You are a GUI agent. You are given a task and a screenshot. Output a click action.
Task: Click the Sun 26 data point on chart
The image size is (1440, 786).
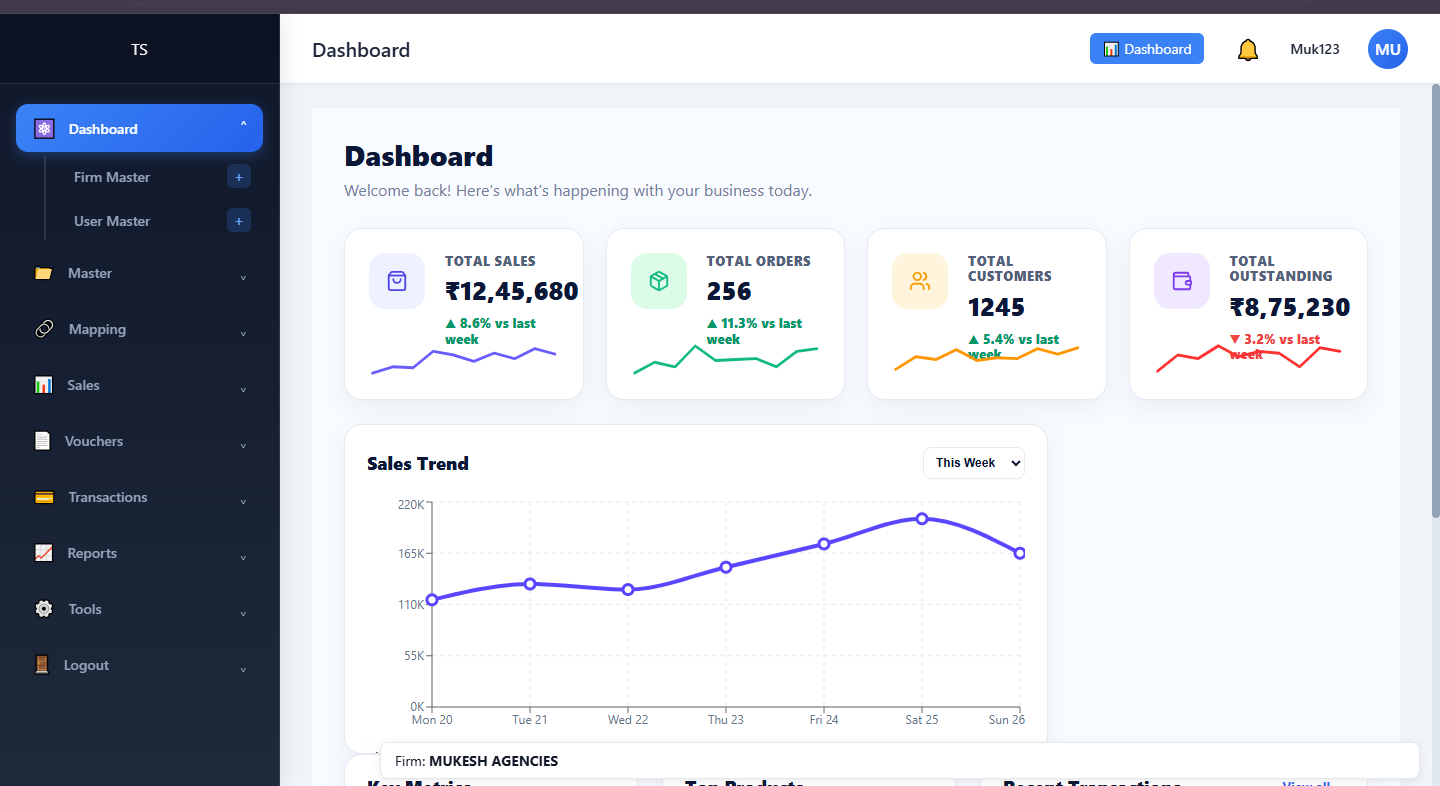pyautogui.click(x=1020, y=553)
